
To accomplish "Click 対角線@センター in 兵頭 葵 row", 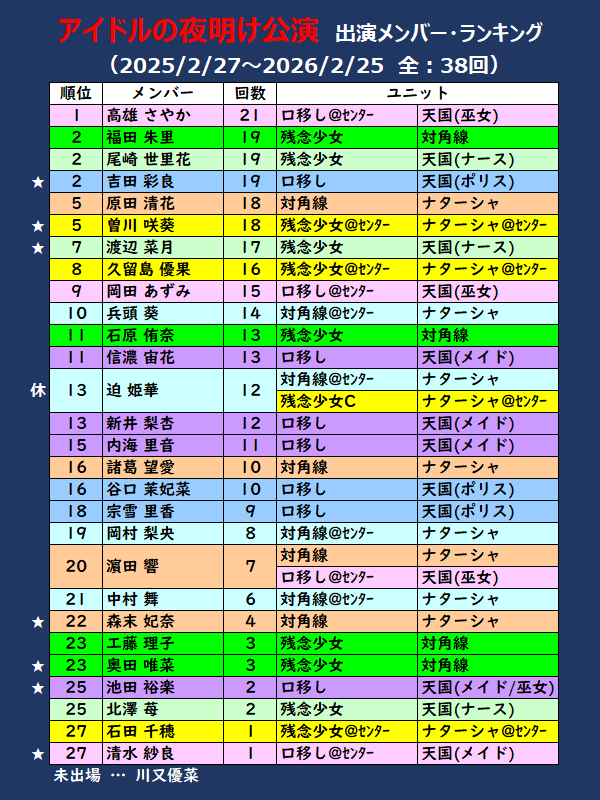I will (x=347, y=313).
